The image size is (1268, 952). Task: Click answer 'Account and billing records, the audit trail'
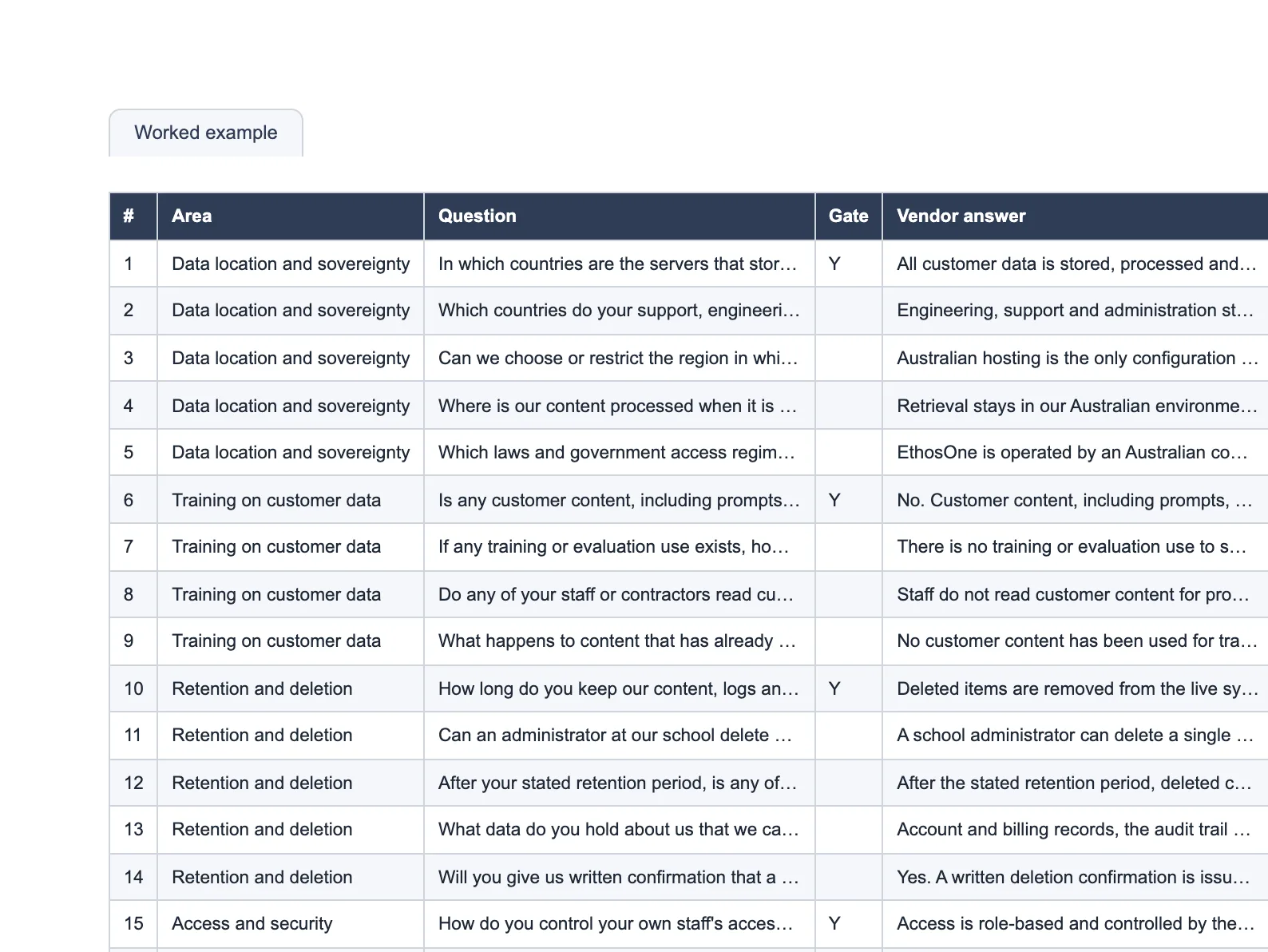(x=1076, y=830)
